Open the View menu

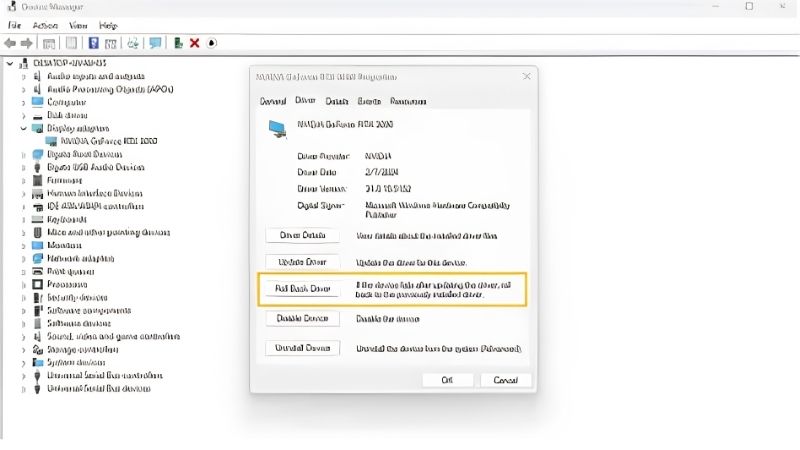[78, 26]
